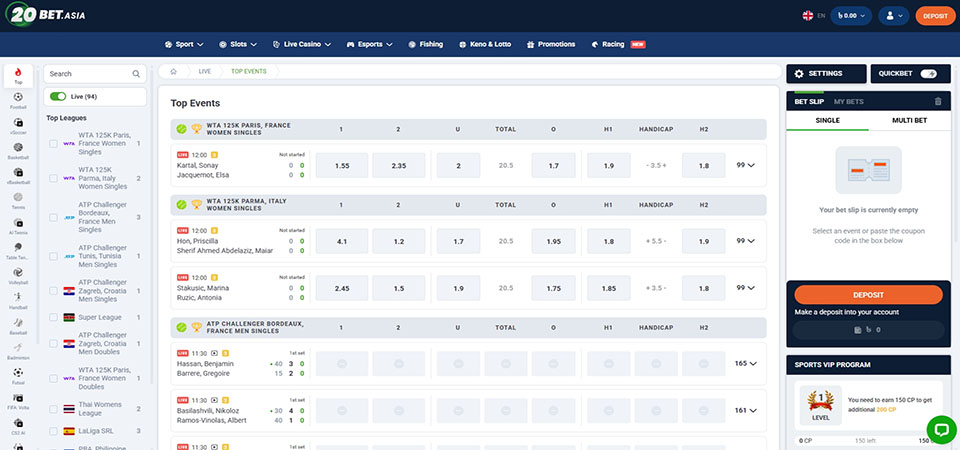Viewport: 960px width, 450px height.
Task: Clear bet slip with trash icon
Action: click(x=938, y=102)
